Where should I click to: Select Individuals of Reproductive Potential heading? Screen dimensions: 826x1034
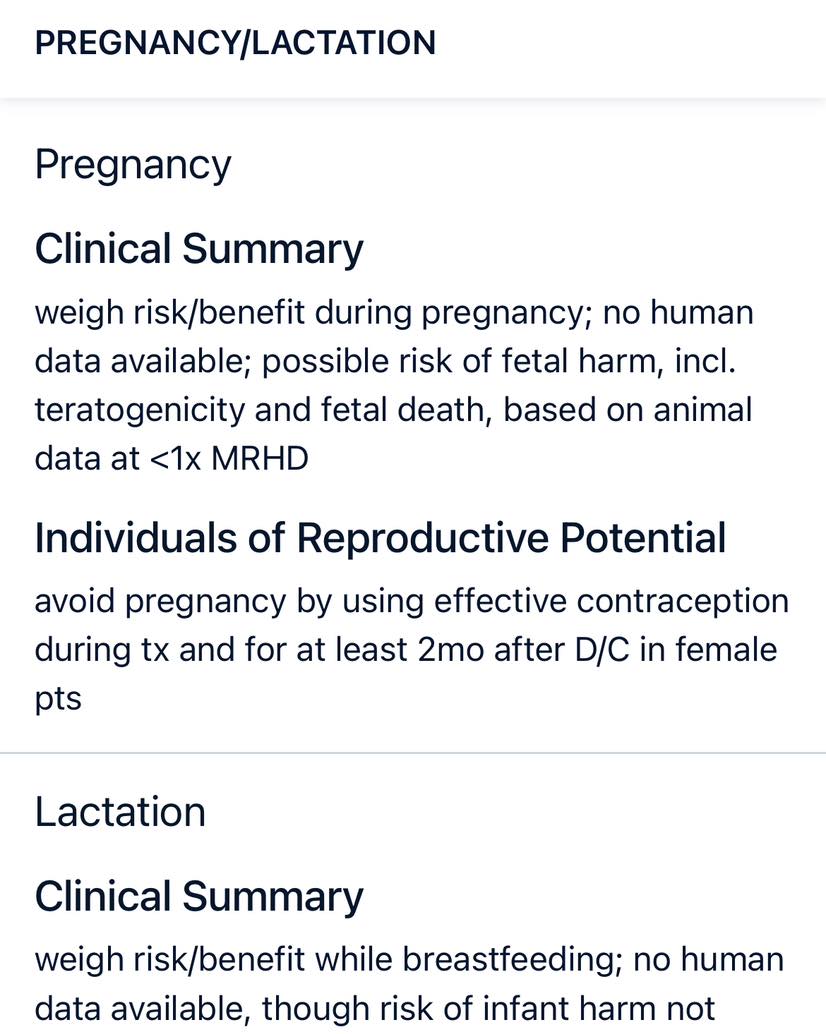[380, 537]
